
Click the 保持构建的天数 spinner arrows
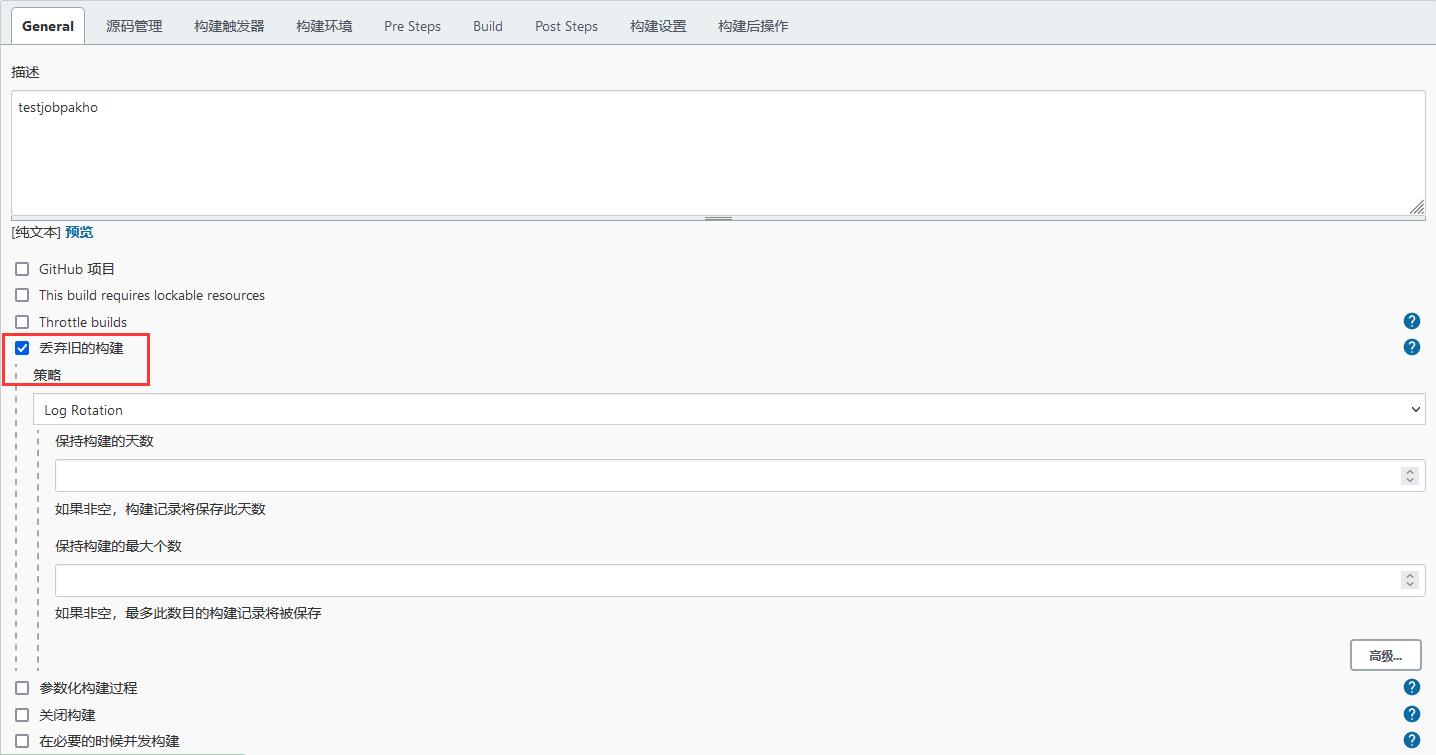point(1410,476)
